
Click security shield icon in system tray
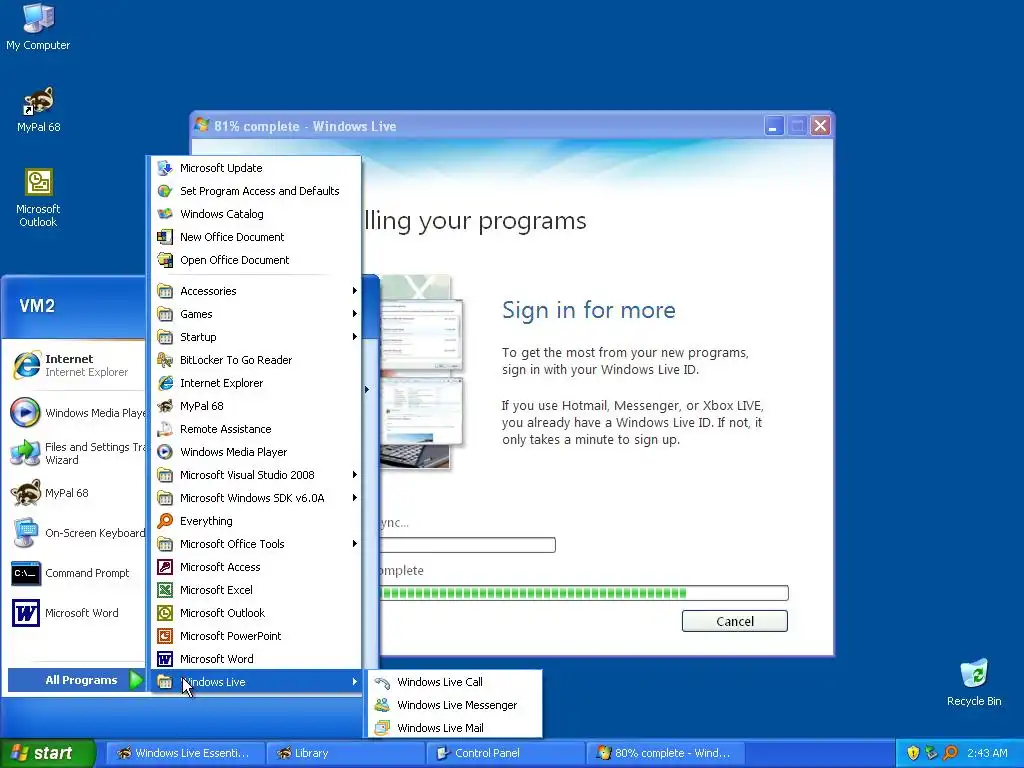(x=913, y=753)
